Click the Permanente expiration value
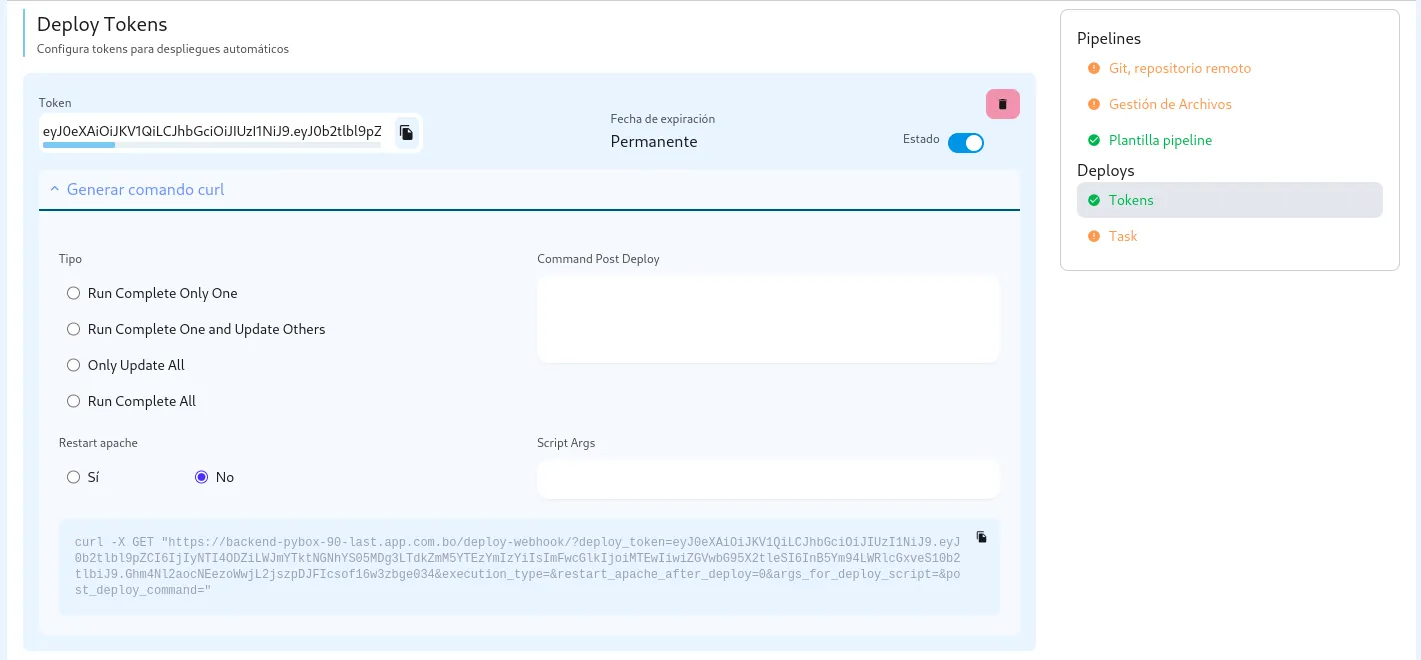1421x660 pixels. point(654,141)
